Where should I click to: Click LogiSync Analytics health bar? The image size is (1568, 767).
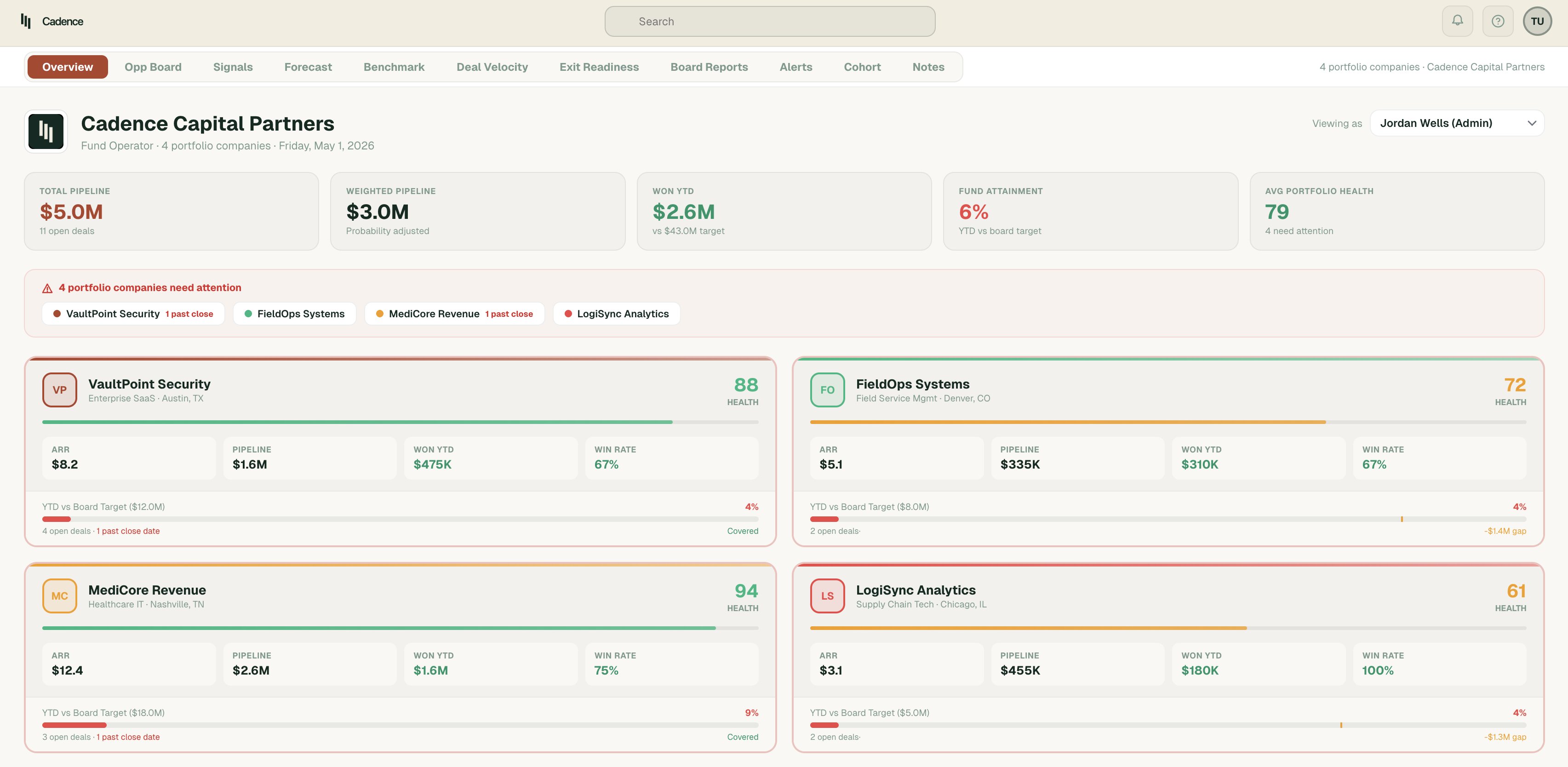tap(1168, 628)
